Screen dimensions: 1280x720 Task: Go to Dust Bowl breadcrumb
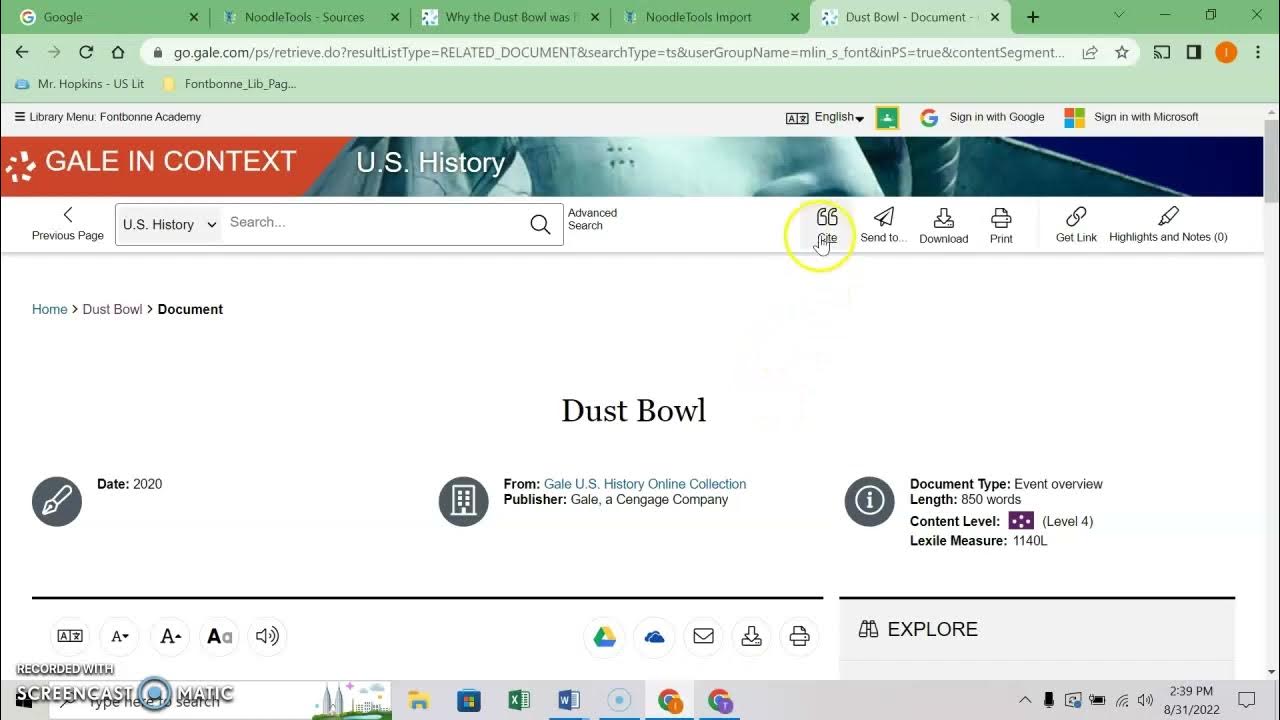pos(112,309)
